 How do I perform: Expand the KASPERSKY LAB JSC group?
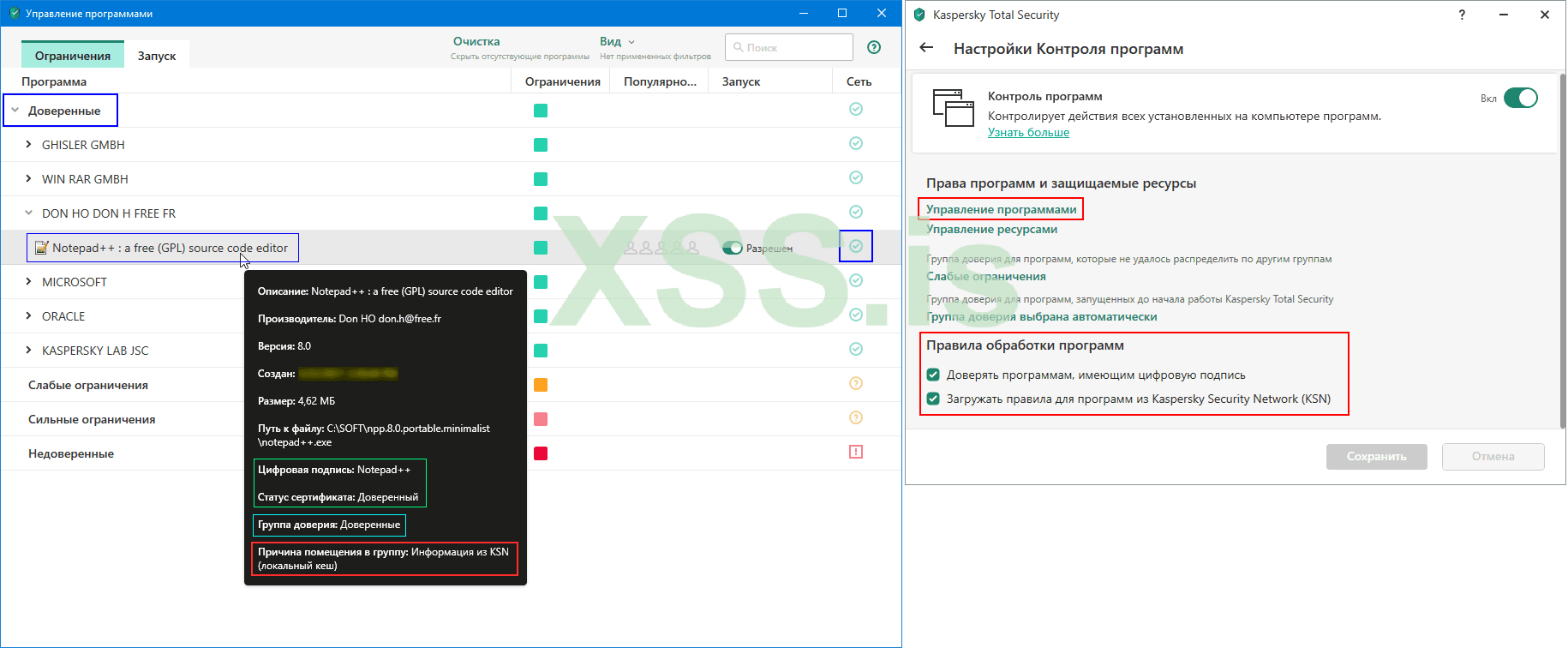(x=28, y=351)
